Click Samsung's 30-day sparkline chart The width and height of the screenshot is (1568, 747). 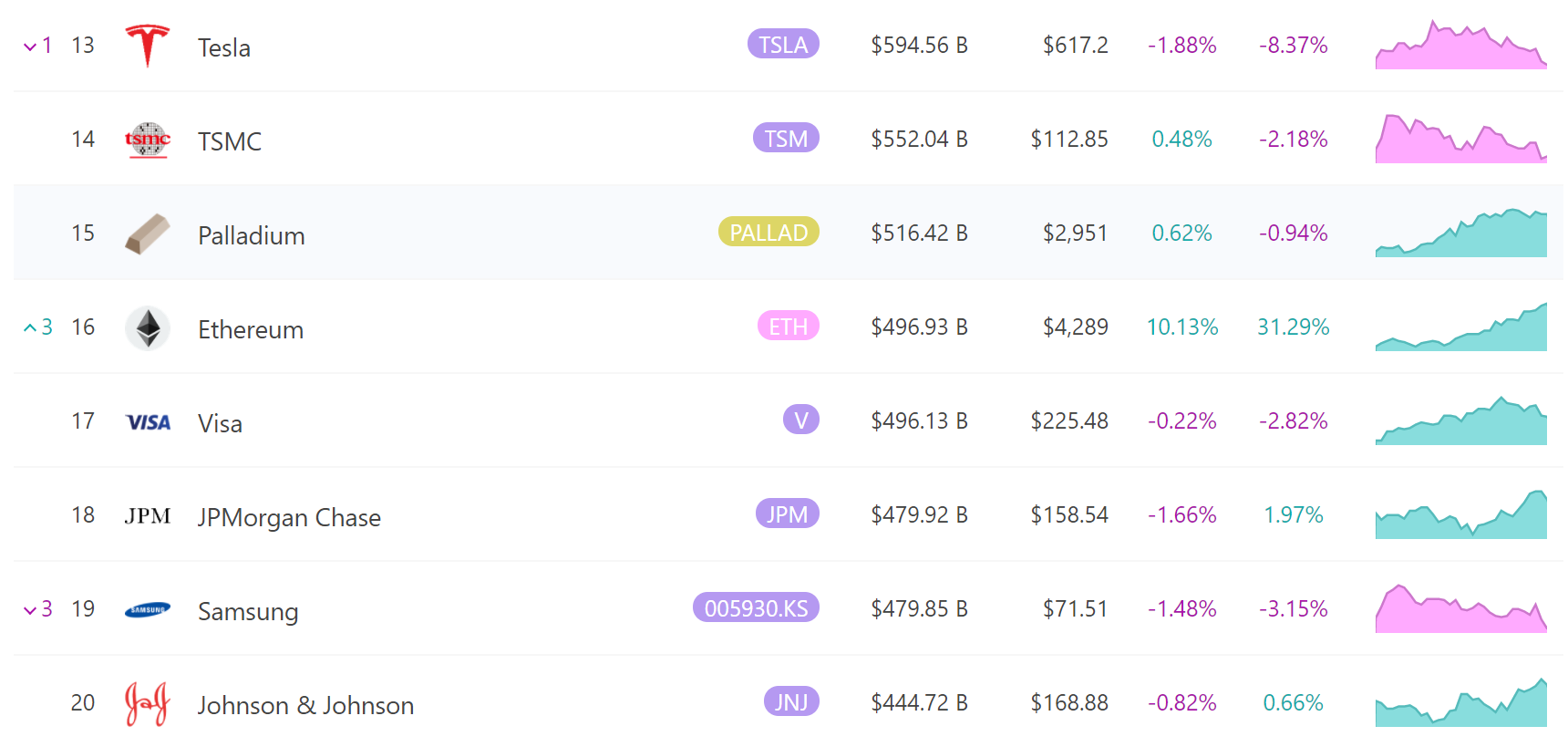tap(1460, 610)
